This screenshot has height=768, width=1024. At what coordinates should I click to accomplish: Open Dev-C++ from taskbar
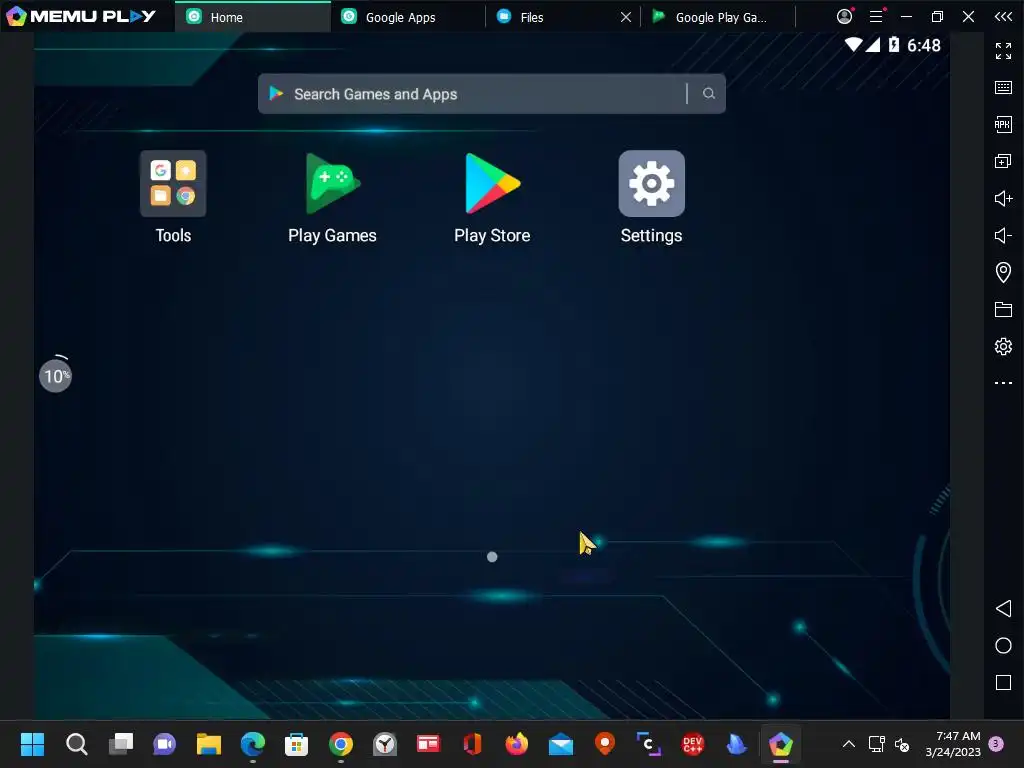pos(693,744)
